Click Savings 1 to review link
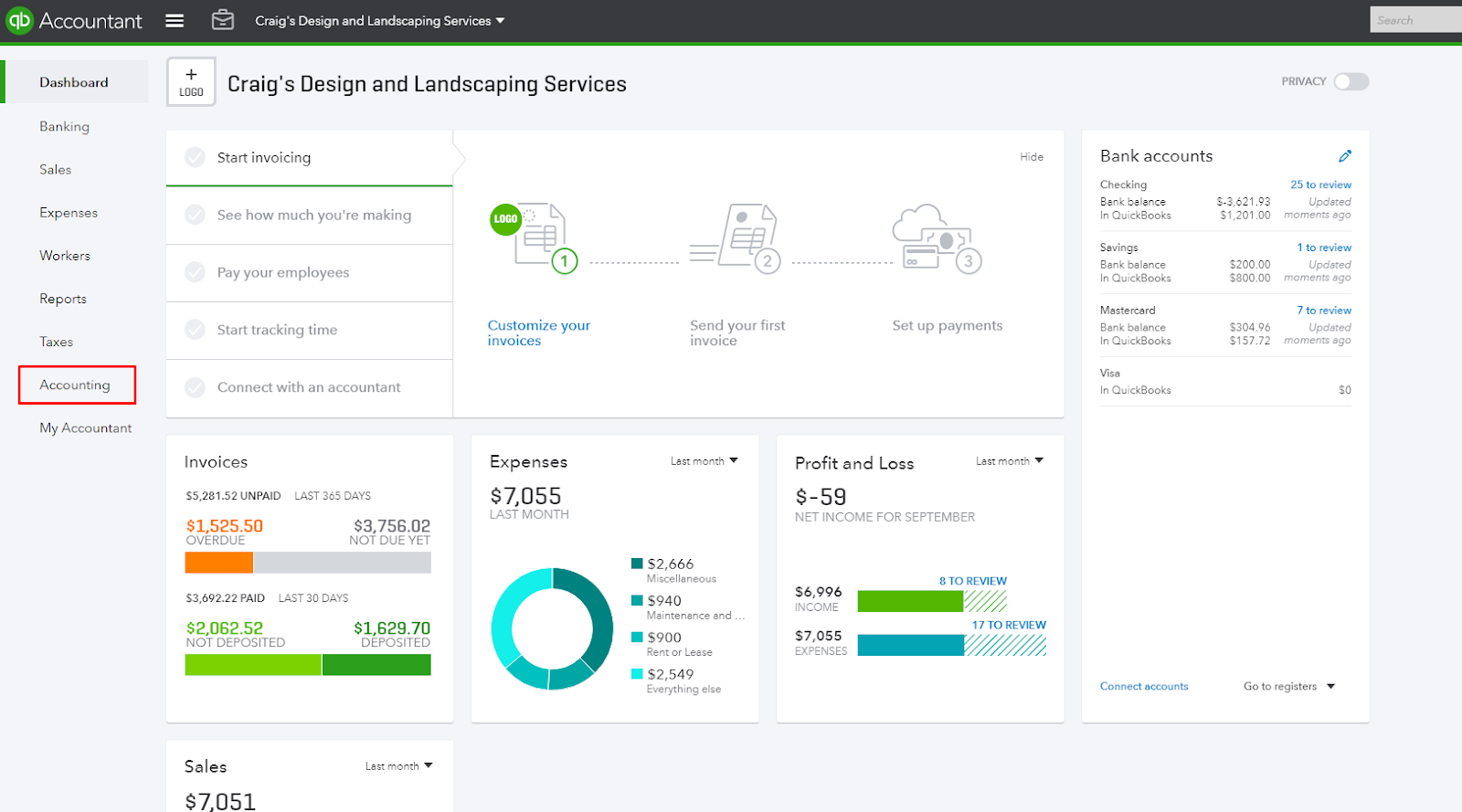The width and height of the screenshot is (1462, 812). tap(1324, 248)
